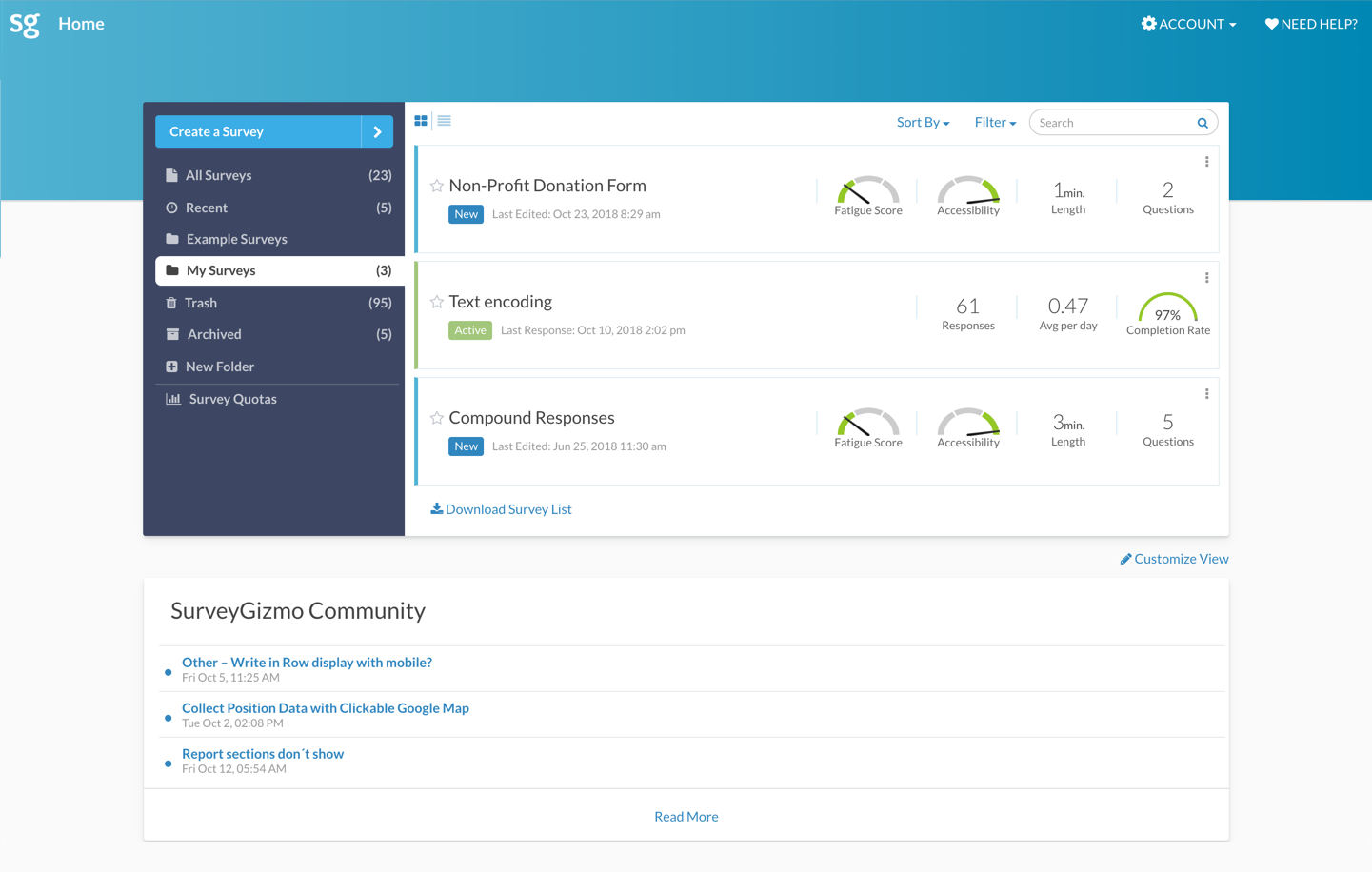
Task: Click the All Surveys document icon
Action: coord(171,175)
